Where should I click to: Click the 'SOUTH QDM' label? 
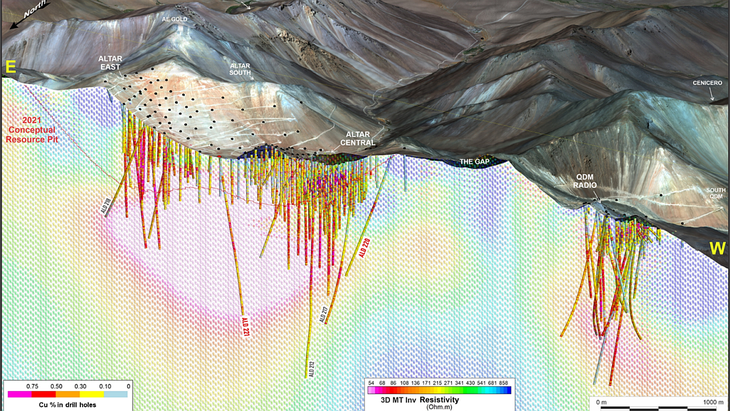(x=716, y=193)
